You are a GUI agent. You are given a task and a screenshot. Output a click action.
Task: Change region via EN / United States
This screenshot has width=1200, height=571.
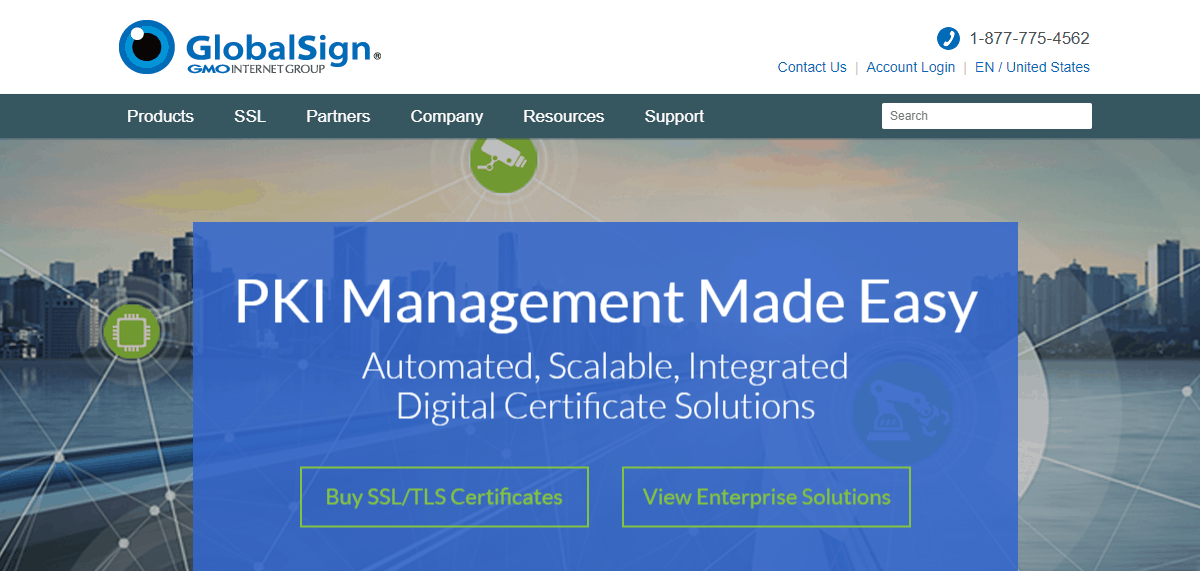[1032, 67]
